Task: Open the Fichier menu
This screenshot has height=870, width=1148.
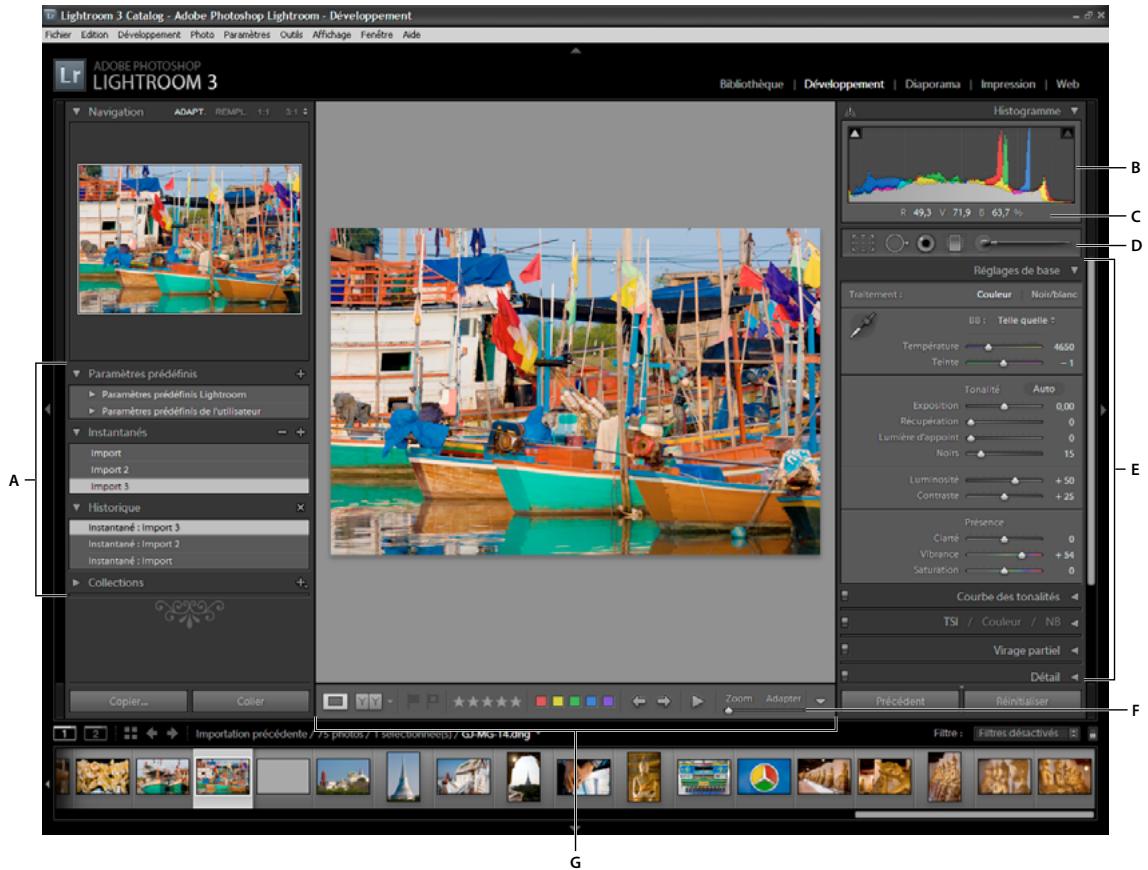Action: pyautogui.click(x=58, y=34)
